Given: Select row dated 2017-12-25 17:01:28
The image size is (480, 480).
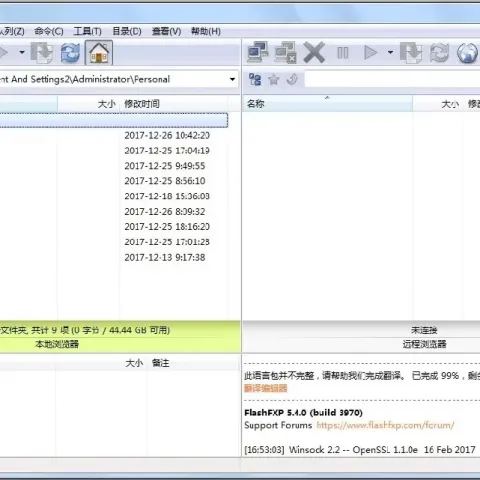Looking at the screenshot, I should point(114,242).
